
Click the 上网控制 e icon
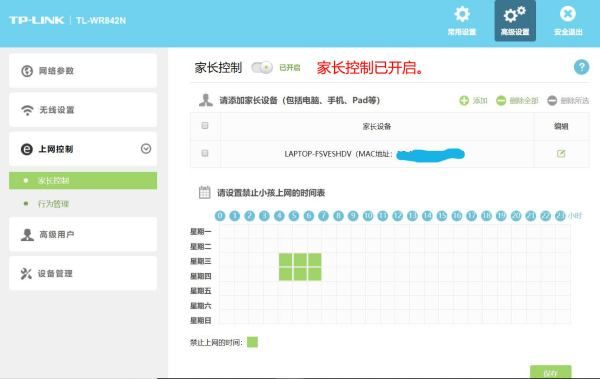[26, 149]
